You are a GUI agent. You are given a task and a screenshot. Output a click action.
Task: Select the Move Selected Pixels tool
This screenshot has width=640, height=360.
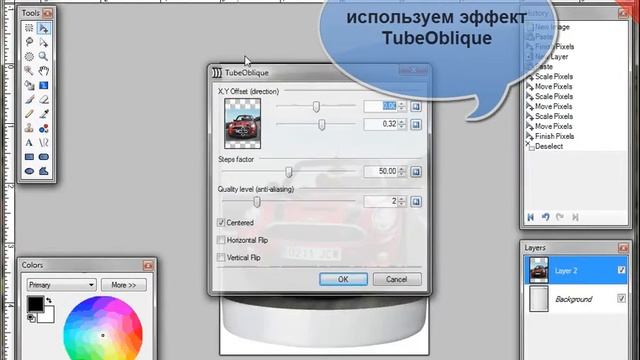[x=43, y=28]
